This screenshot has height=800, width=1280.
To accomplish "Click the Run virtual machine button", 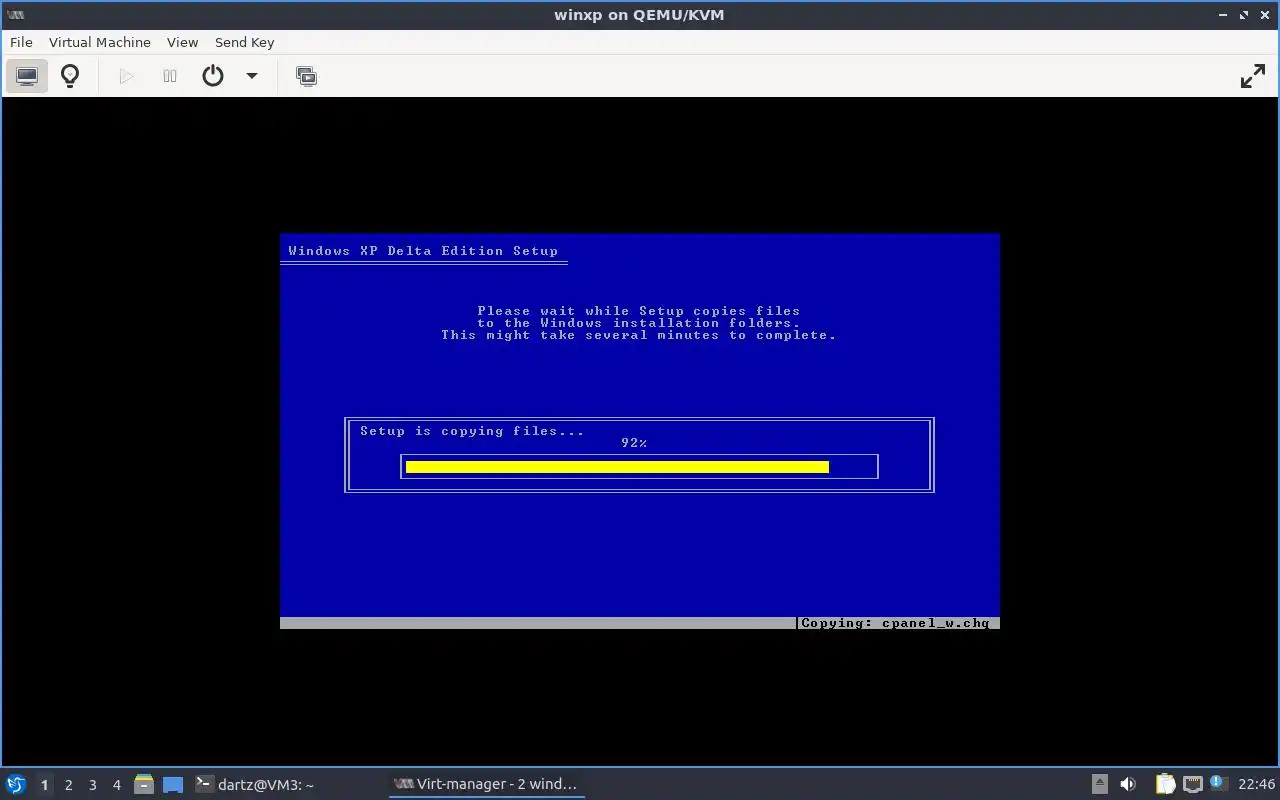I will click(126, 76).
